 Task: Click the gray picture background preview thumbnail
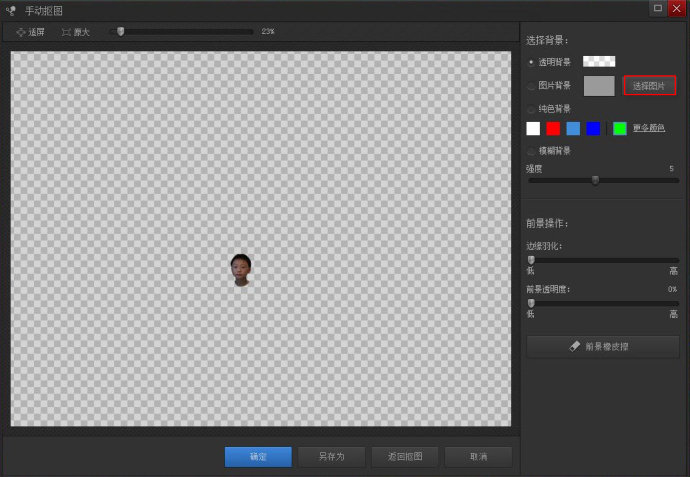coord(599,86)
